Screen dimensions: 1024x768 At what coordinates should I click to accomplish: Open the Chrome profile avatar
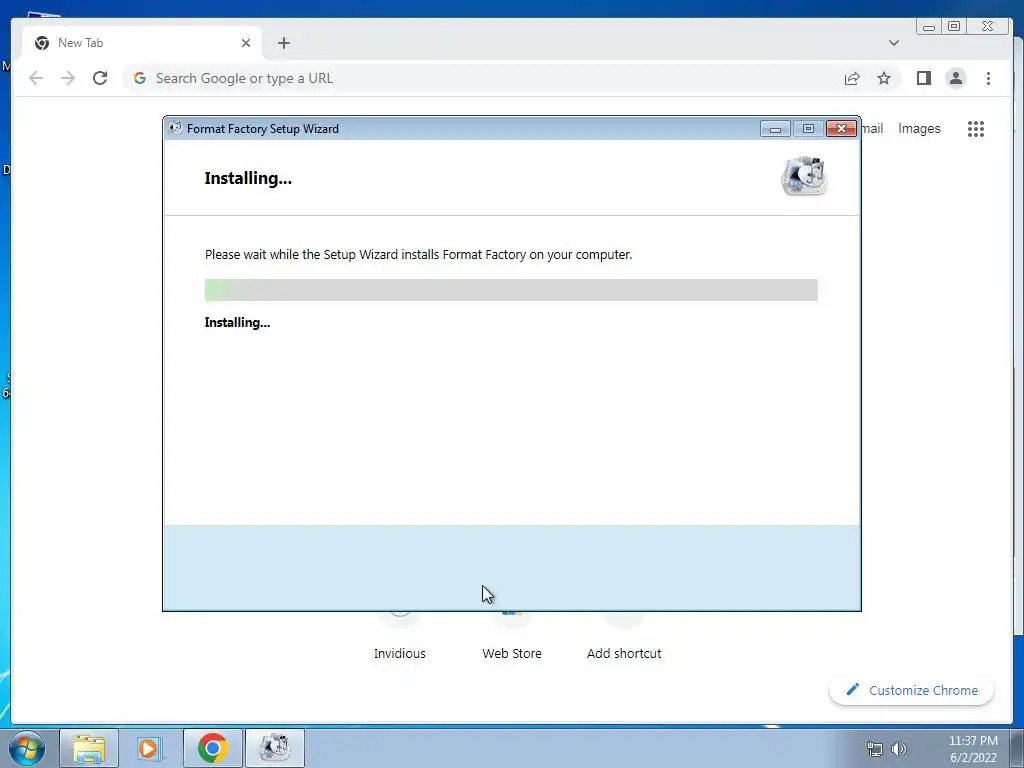point(955,78)
